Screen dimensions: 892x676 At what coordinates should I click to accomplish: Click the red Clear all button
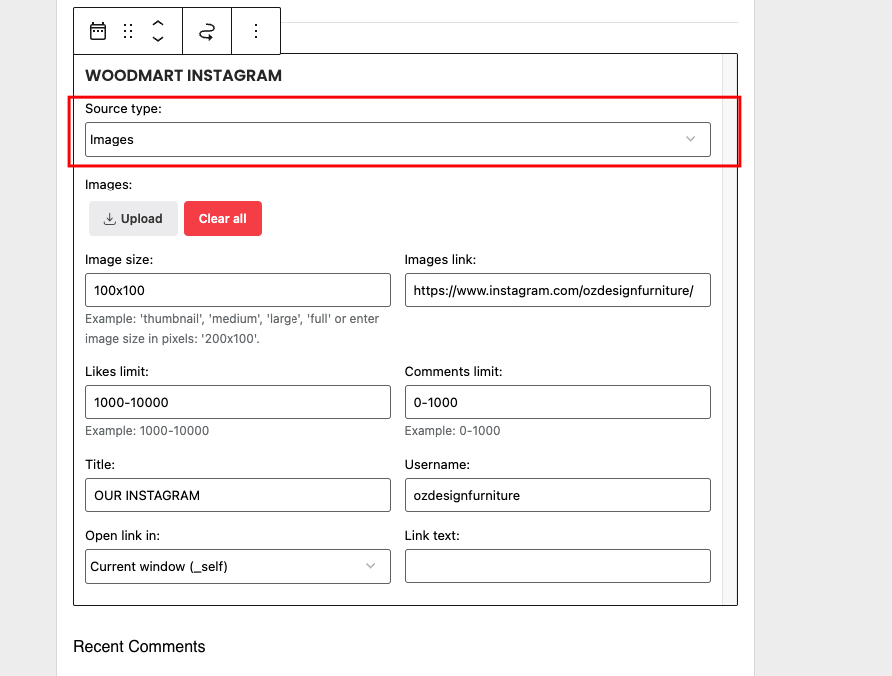click(x=222, y=219)
